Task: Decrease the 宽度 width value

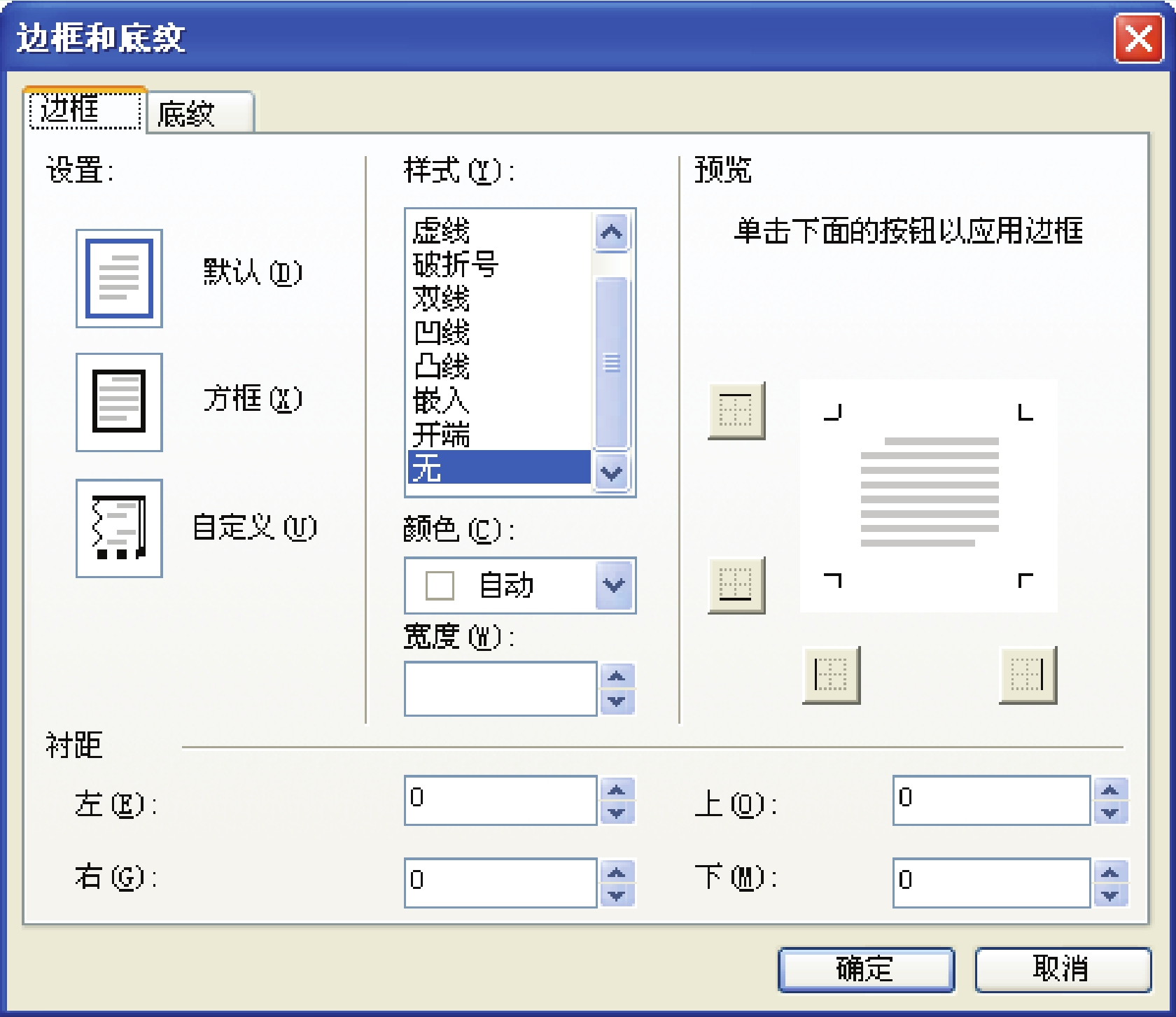Action: 617,701
